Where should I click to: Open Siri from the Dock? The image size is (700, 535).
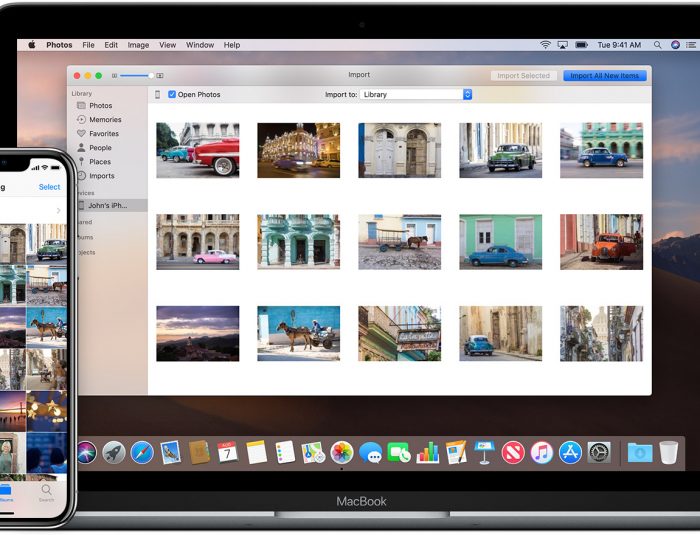(x=86, y=452)
